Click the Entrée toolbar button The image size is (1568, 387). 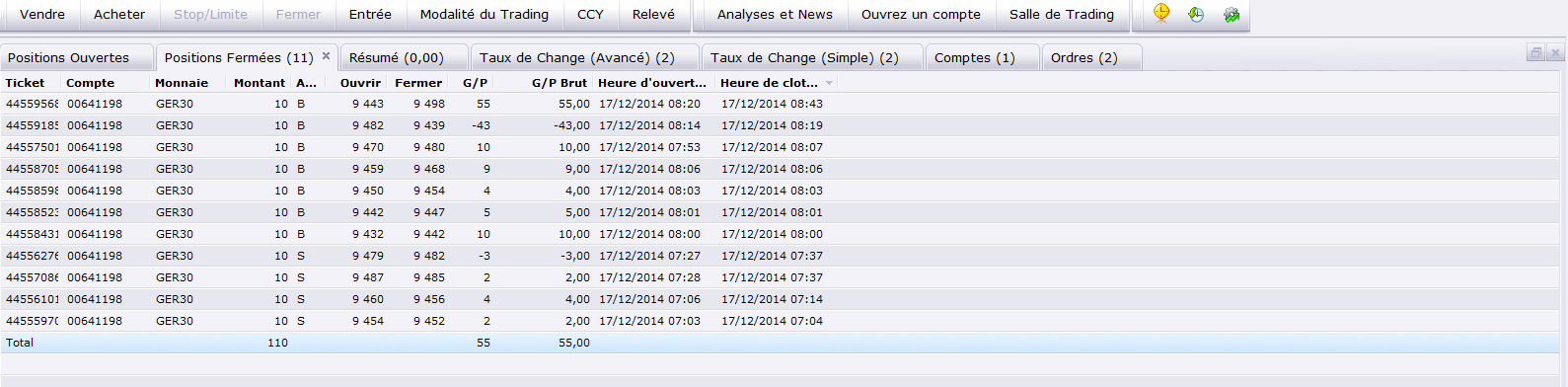tap(370, 15)
